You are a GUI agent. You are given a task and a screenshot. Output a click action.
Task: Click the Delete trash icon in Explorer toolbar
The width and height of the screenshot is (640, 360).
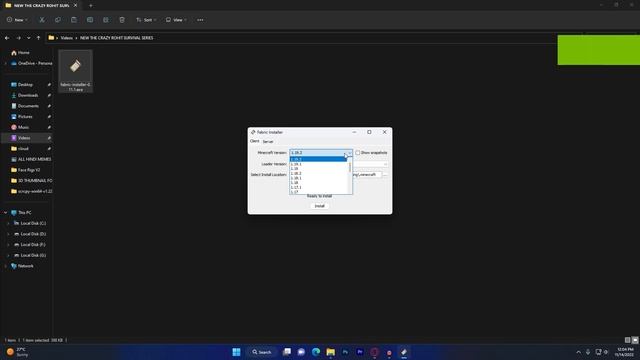coord(122,20)
